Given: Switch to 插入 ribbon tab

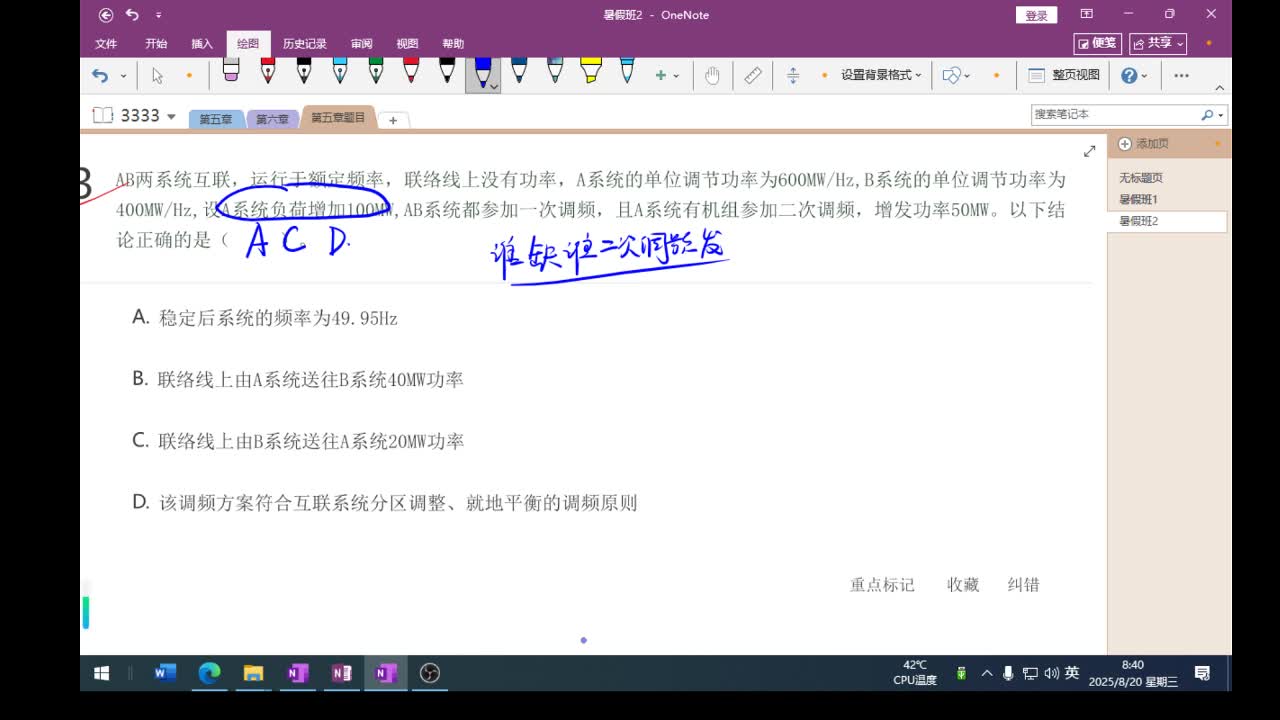Looking at the screenshot, I should pyautogui.click(x=202, y=44).
